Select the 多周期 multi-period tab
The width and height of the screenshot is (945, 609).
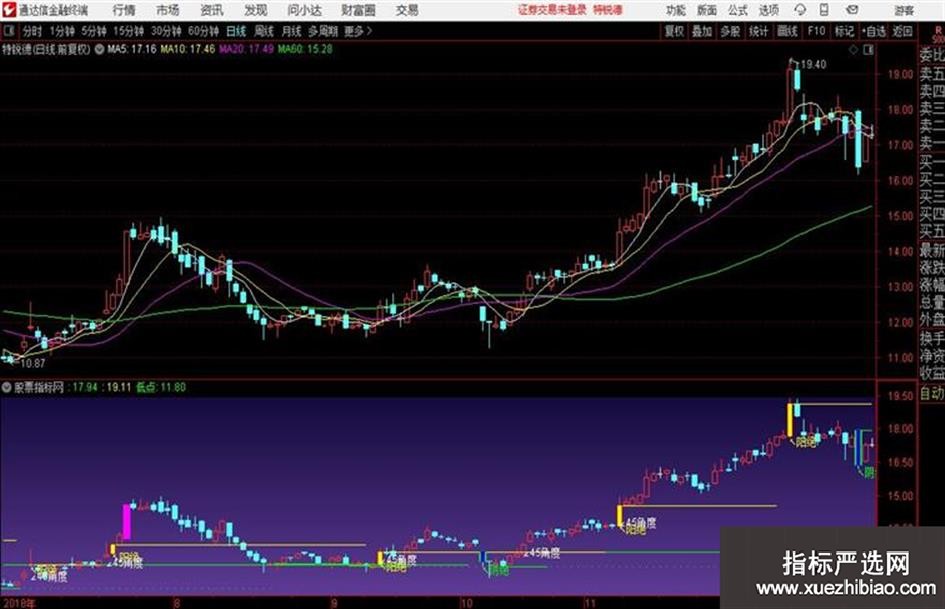(323, 31)
